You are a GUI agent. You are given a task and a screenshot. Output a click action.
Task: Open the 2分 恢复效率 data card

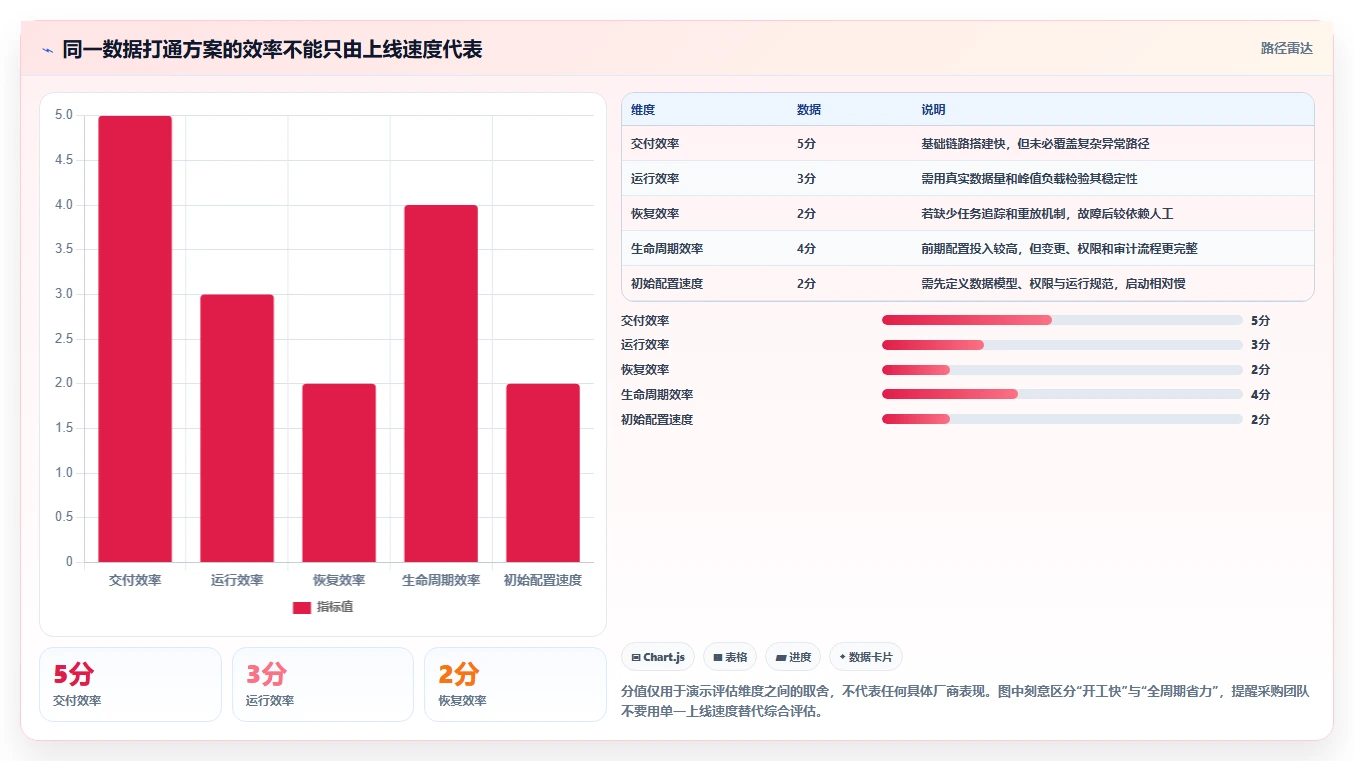pos(515,684)
